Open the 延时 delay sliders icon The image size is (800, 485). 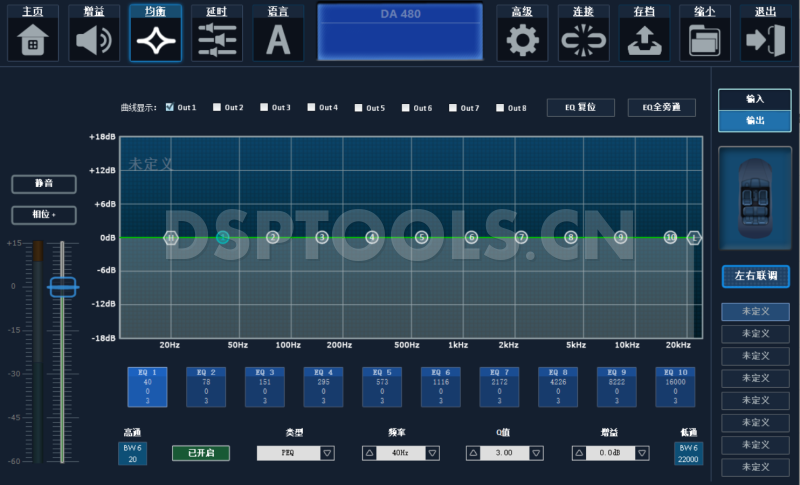(x=217, y=33)
